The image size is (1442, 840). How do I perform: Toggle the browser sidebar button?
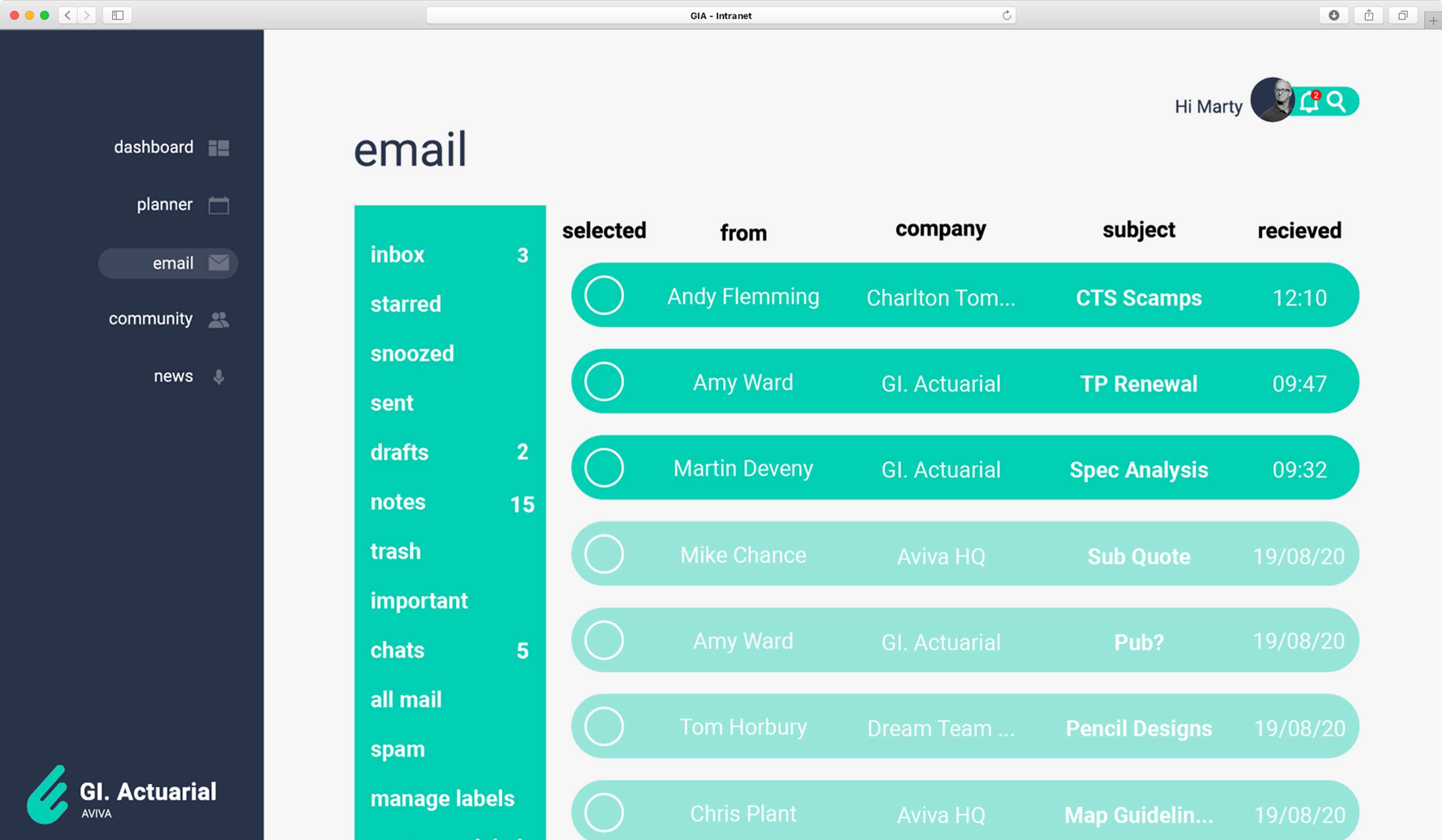pyautogui.click(x=117, y=15)
